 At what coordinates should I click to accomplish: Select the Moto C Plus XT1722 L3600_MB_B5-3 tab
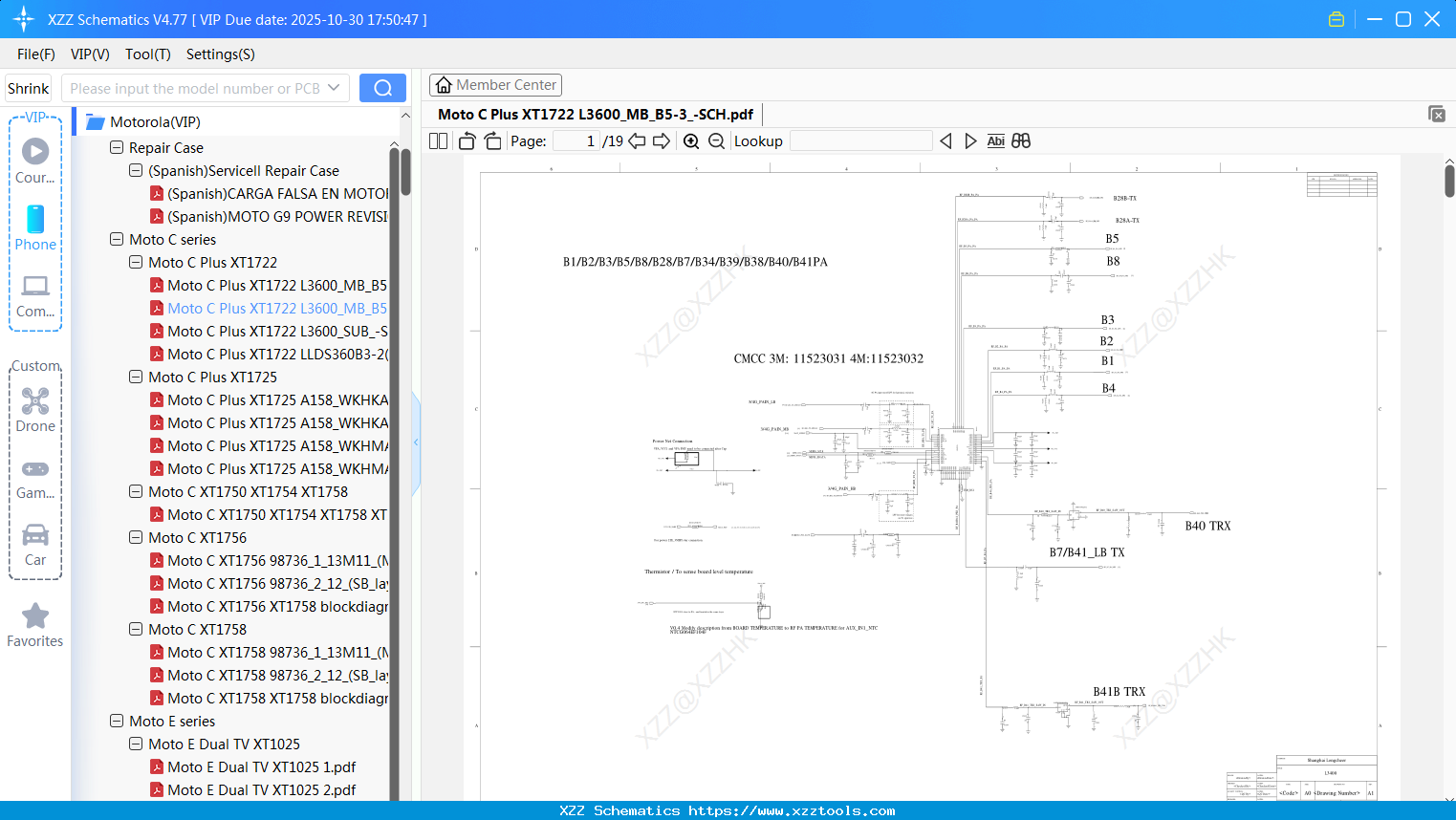pos(596,114)
